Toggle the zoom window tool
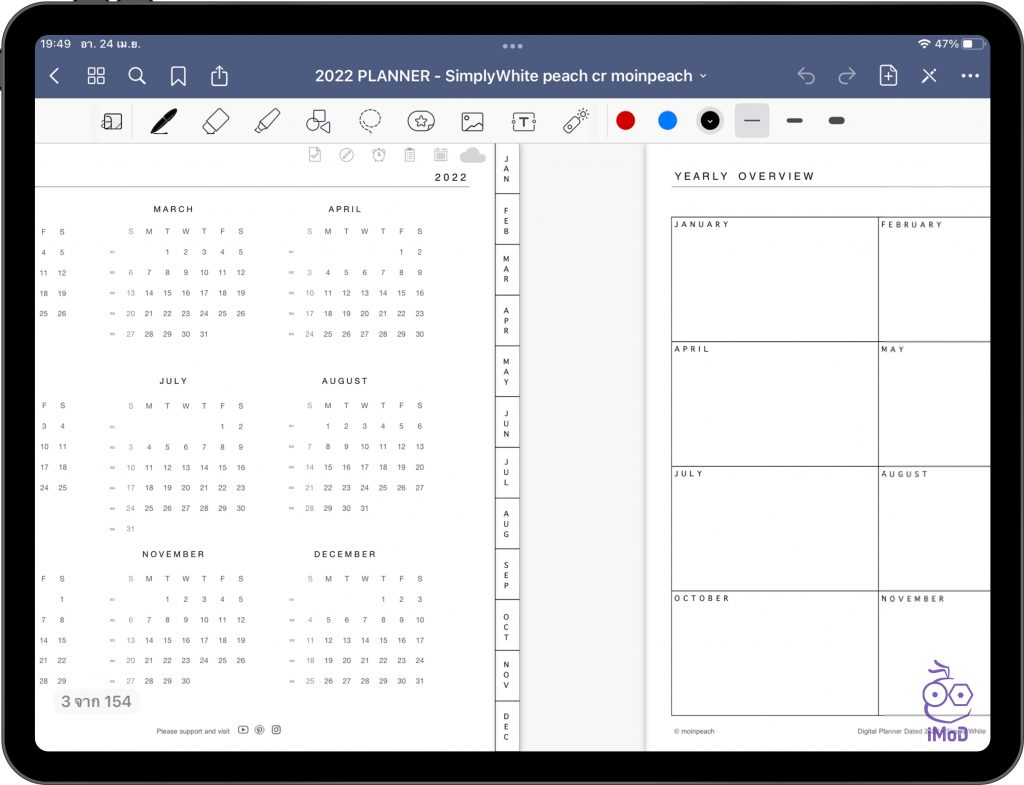The width and height of the screenshot is (1024, 785). click(x=112, y=121)
